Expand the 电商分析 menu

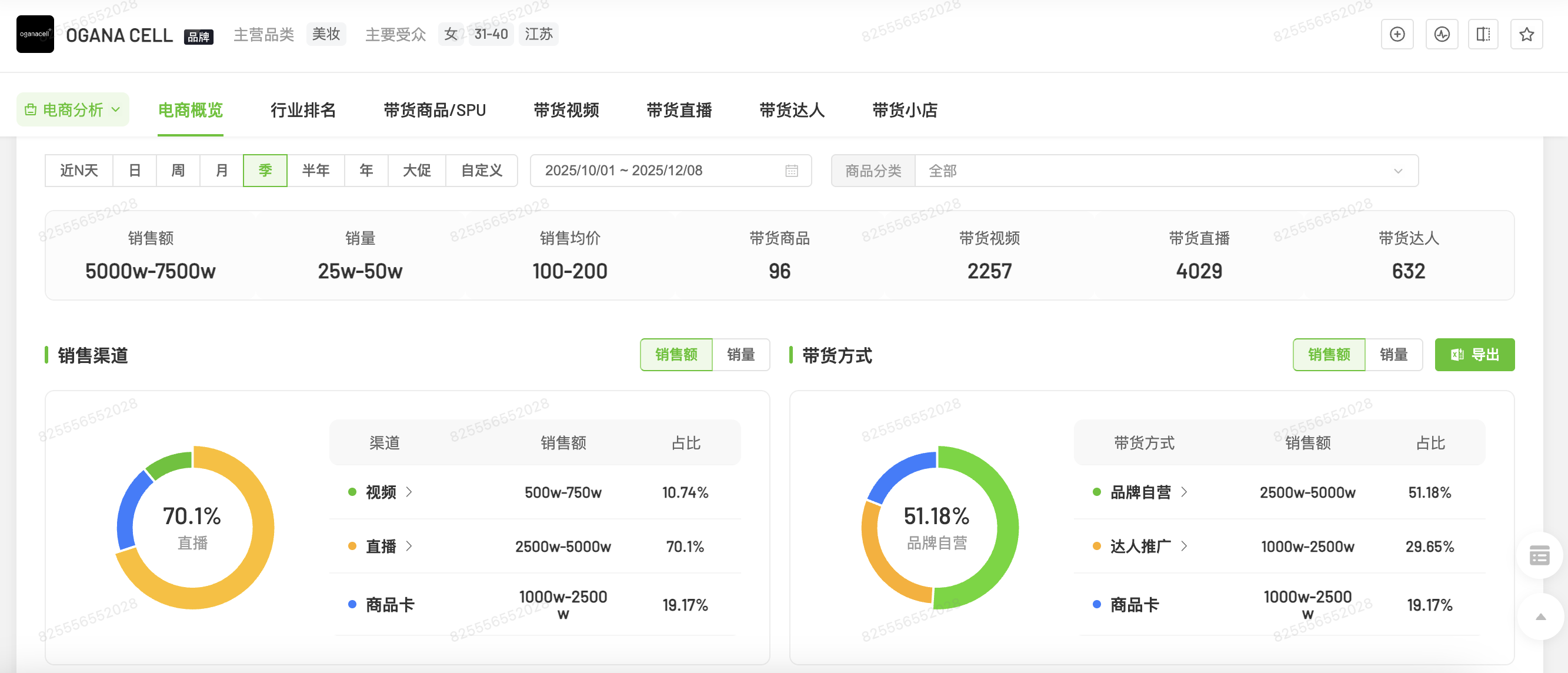[x=72, y=109]
